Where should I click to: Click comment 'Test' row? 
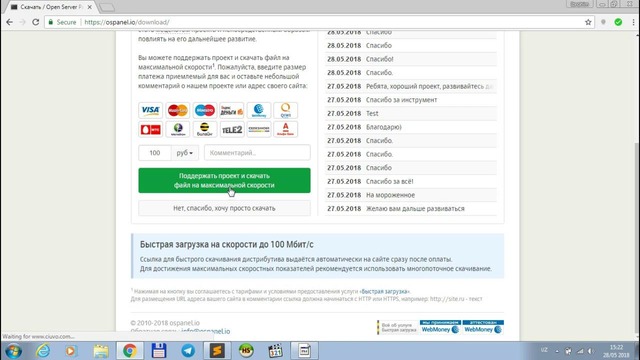411,113
